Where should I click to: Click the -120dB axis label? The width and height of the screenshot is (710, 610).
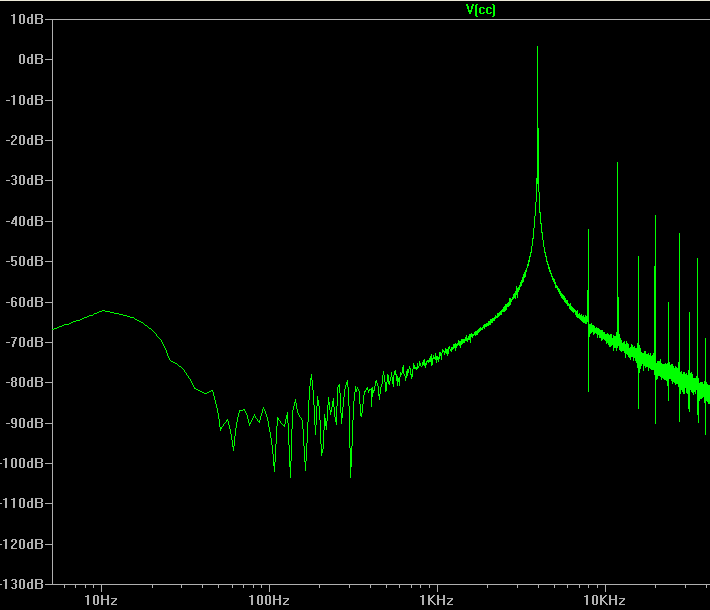pyautogui.click(x=22, y=544)
